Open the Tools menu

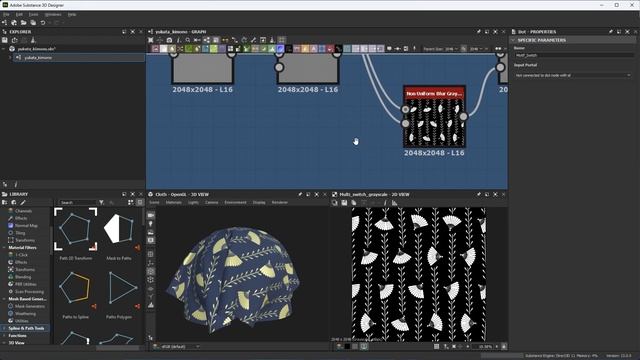33,14
